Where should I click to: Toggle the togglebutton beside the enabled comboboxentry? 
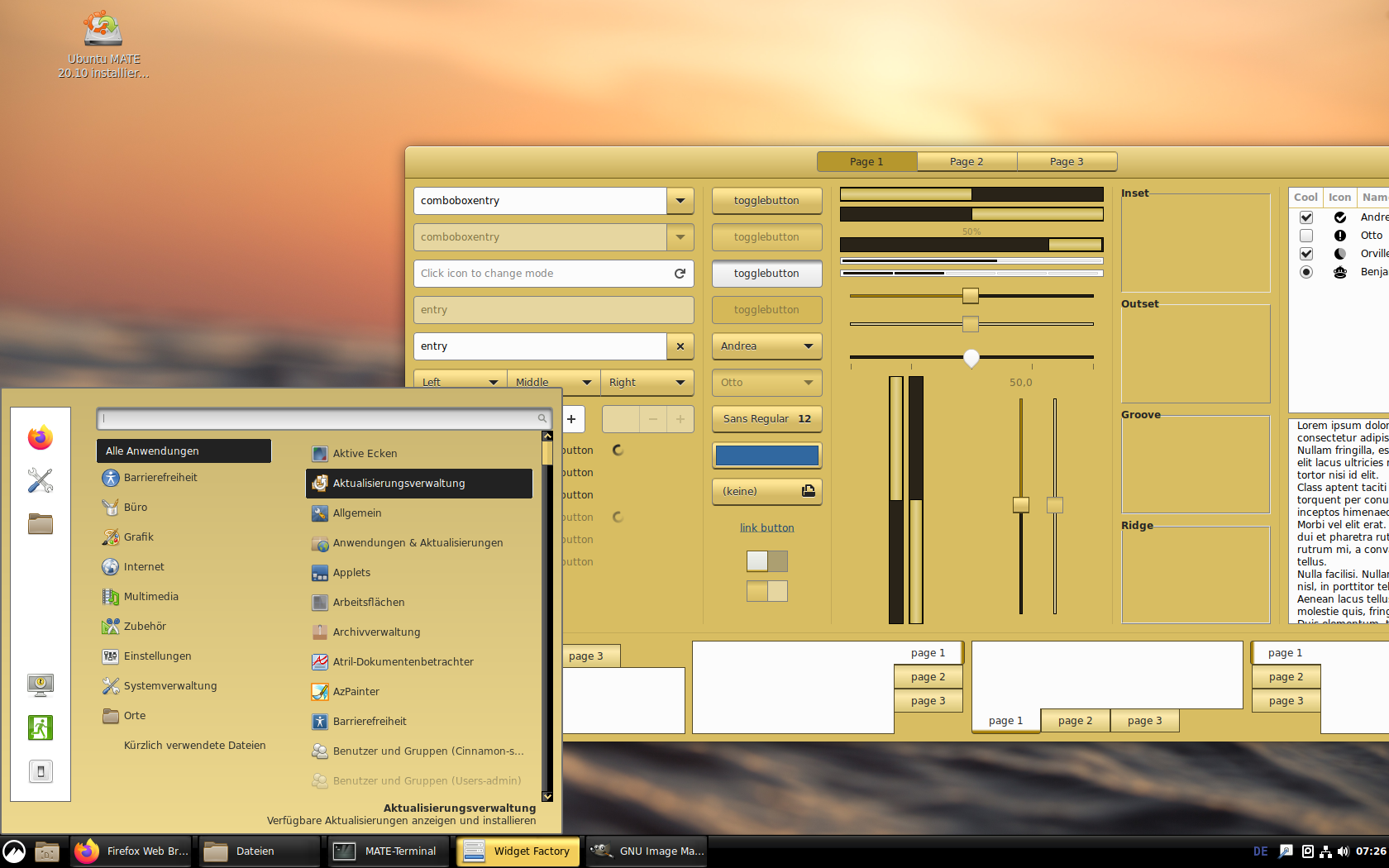tap(766, 201)
